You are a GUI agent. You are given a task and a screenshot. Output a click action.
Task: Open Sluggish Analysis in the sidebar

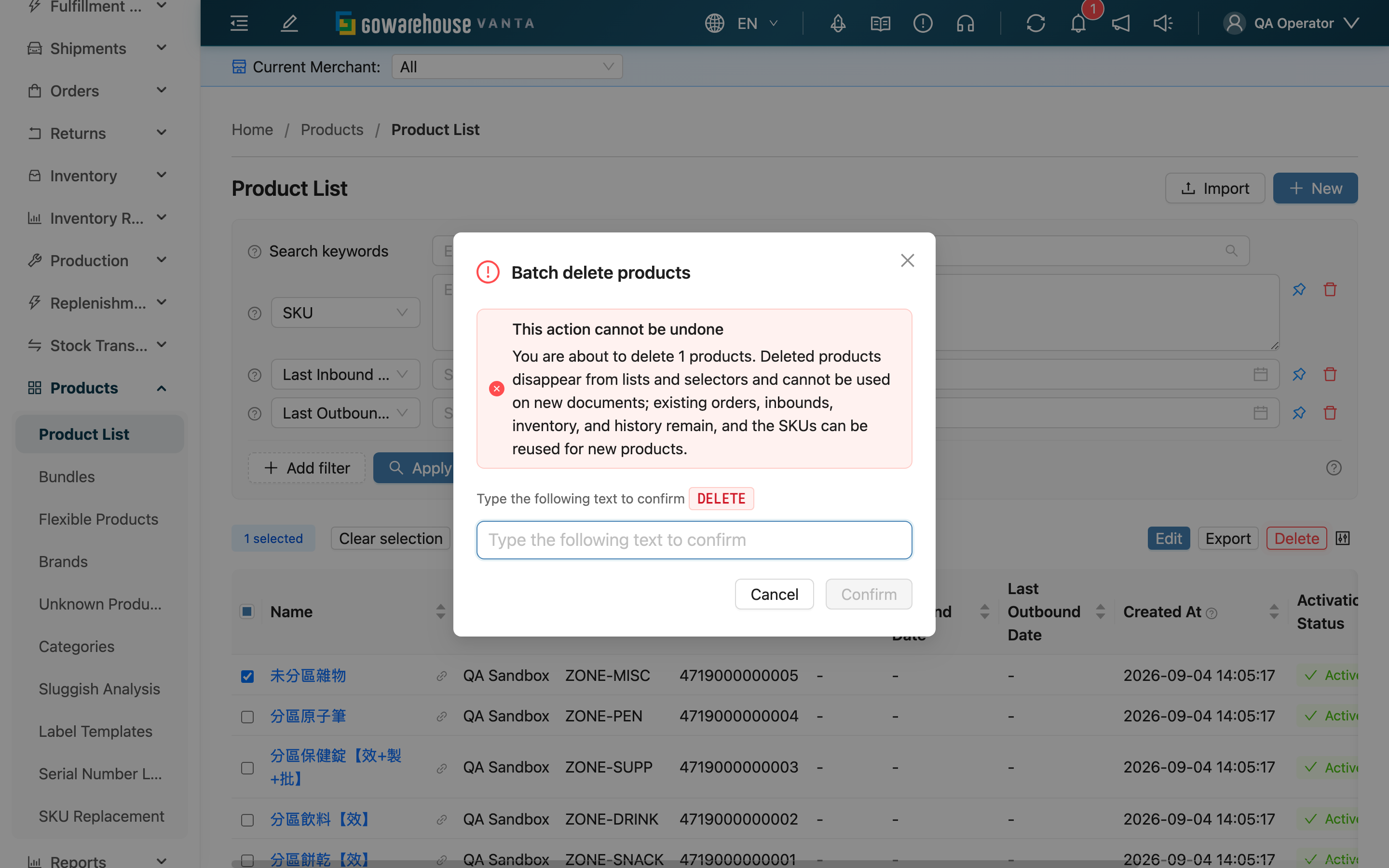(99, 689)
